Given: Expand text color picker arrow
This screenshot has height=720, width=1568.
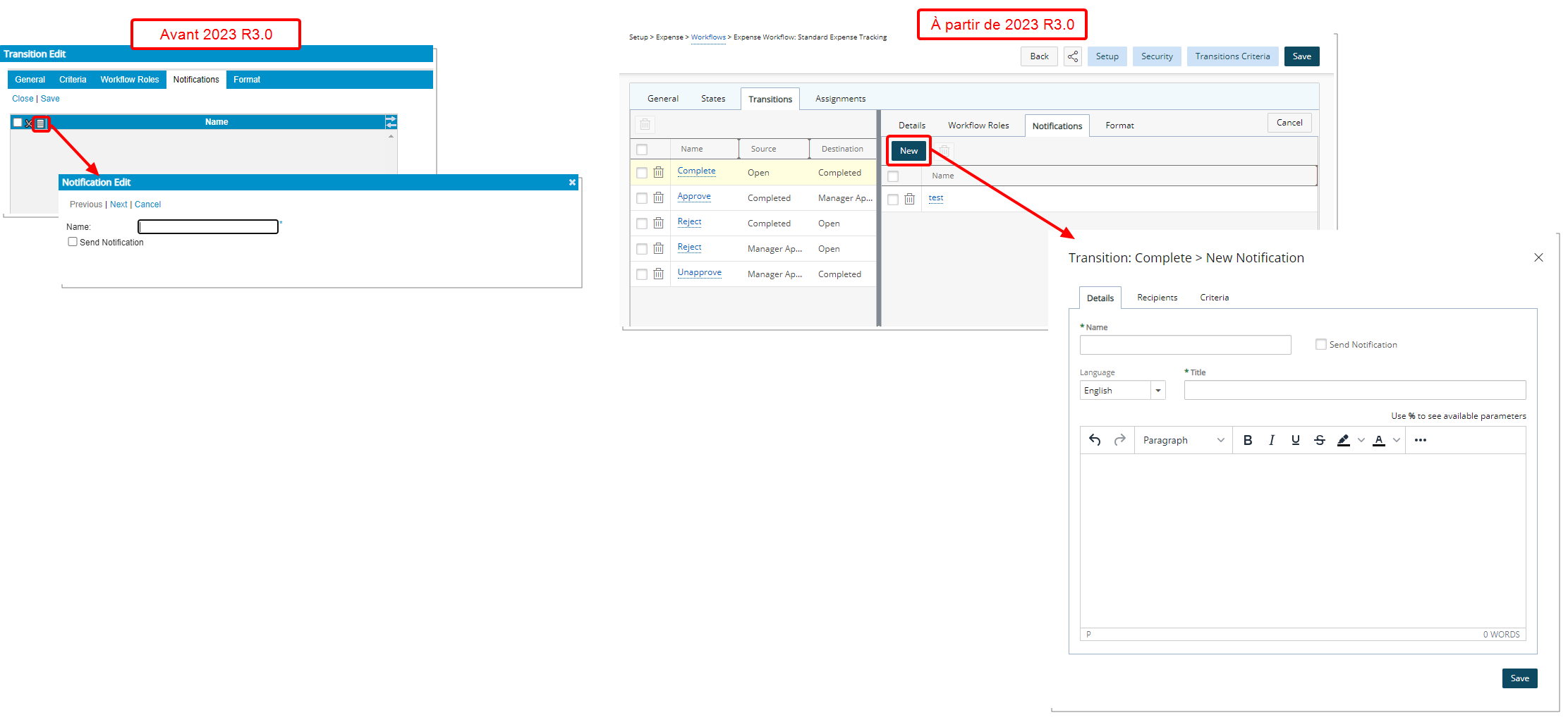Looking at the screenshot, I should click(1396, 440).
